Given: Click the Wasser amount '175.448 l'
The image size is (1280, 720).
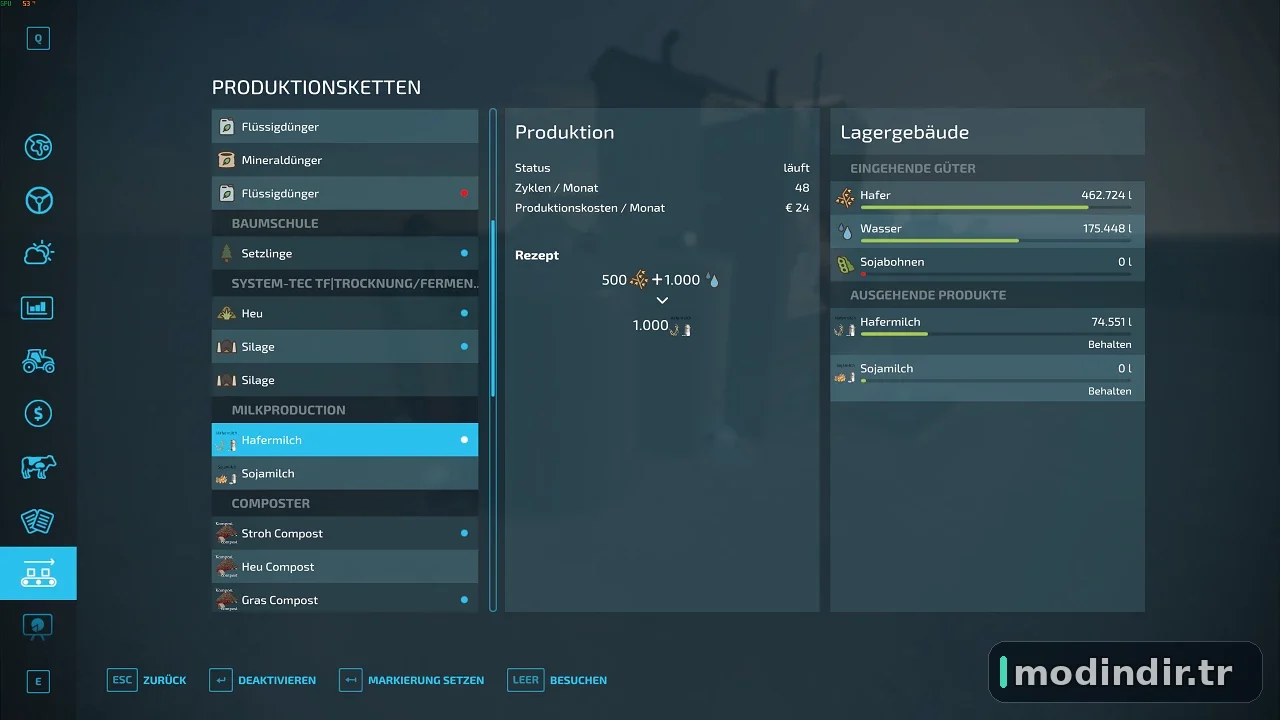Looking at the screenshot, I should point(1107,229).
